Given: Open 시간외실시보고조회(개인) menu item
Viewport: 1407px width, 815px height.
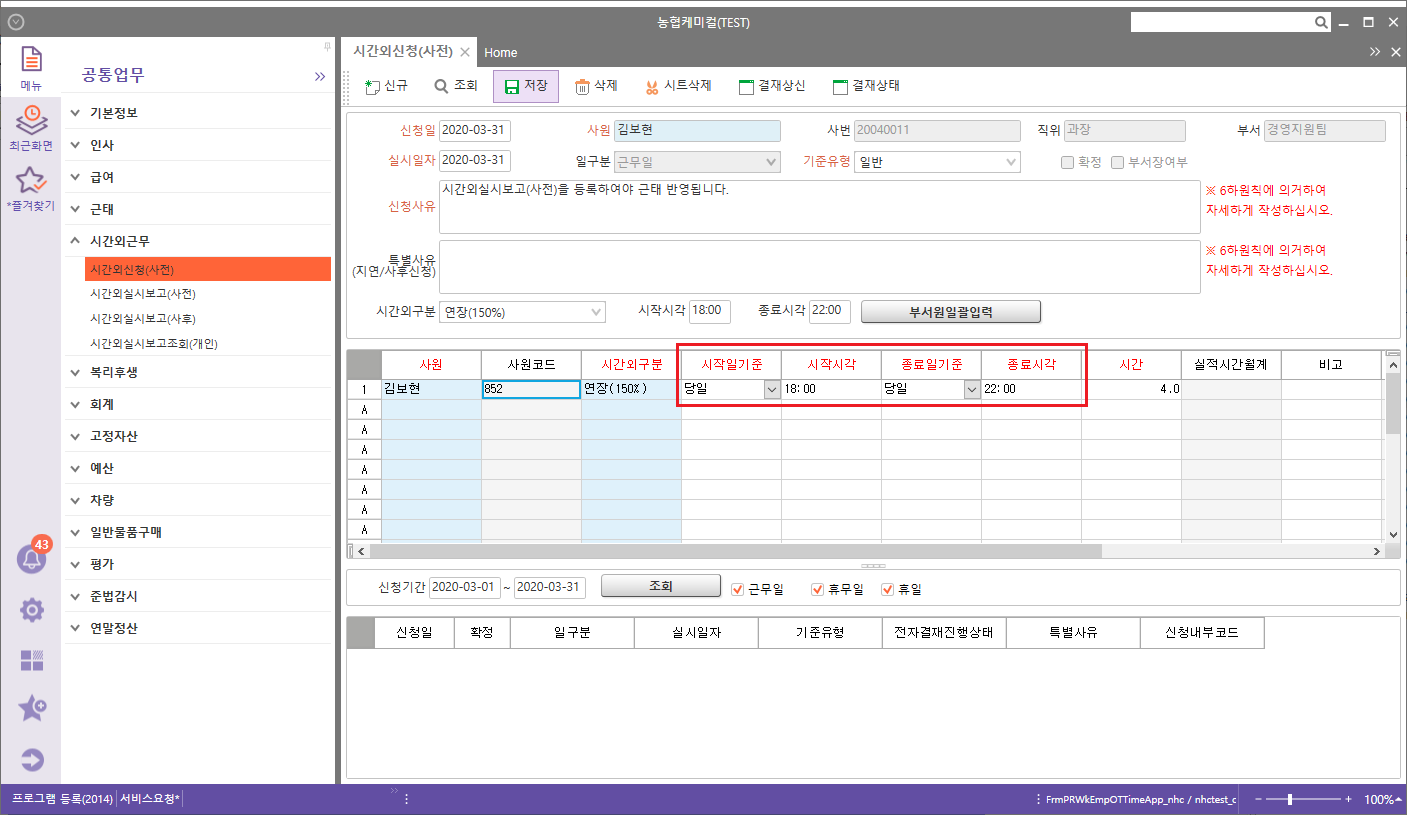Looking at the screenshot, I should [x=154, y=343].
